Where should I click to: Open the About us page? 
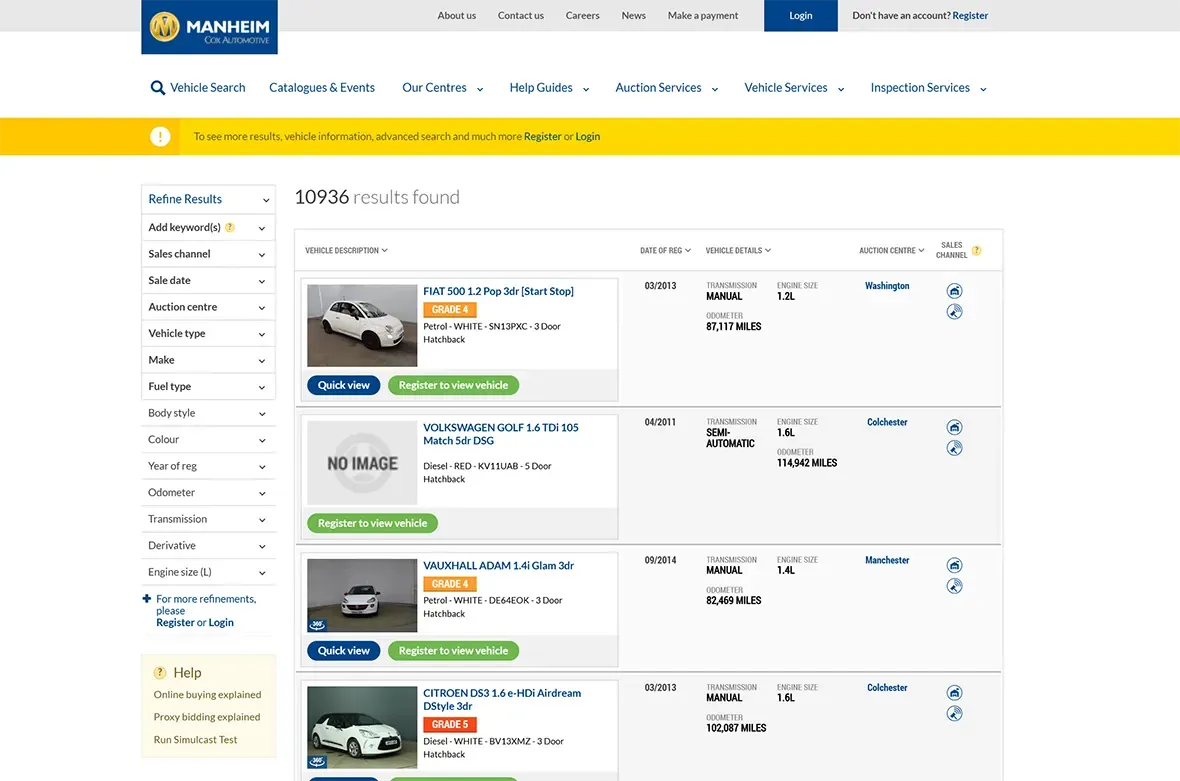point(457,16)
